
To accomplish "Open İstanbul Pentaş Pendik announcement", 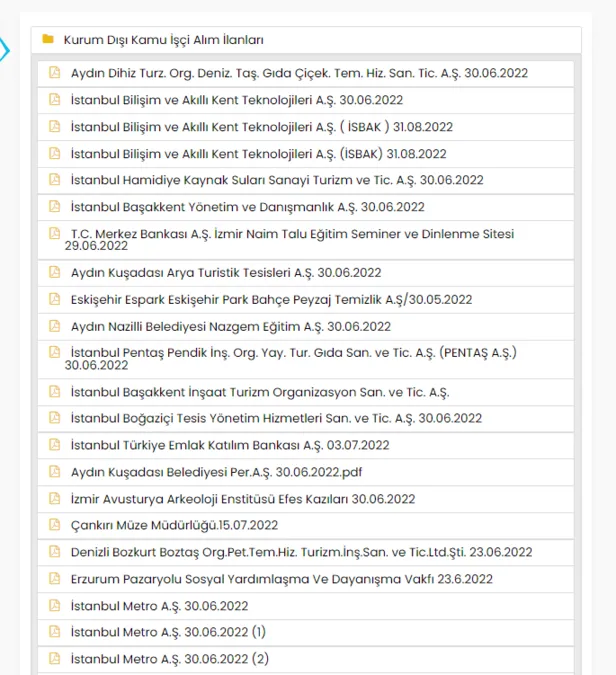I will 293,353.
